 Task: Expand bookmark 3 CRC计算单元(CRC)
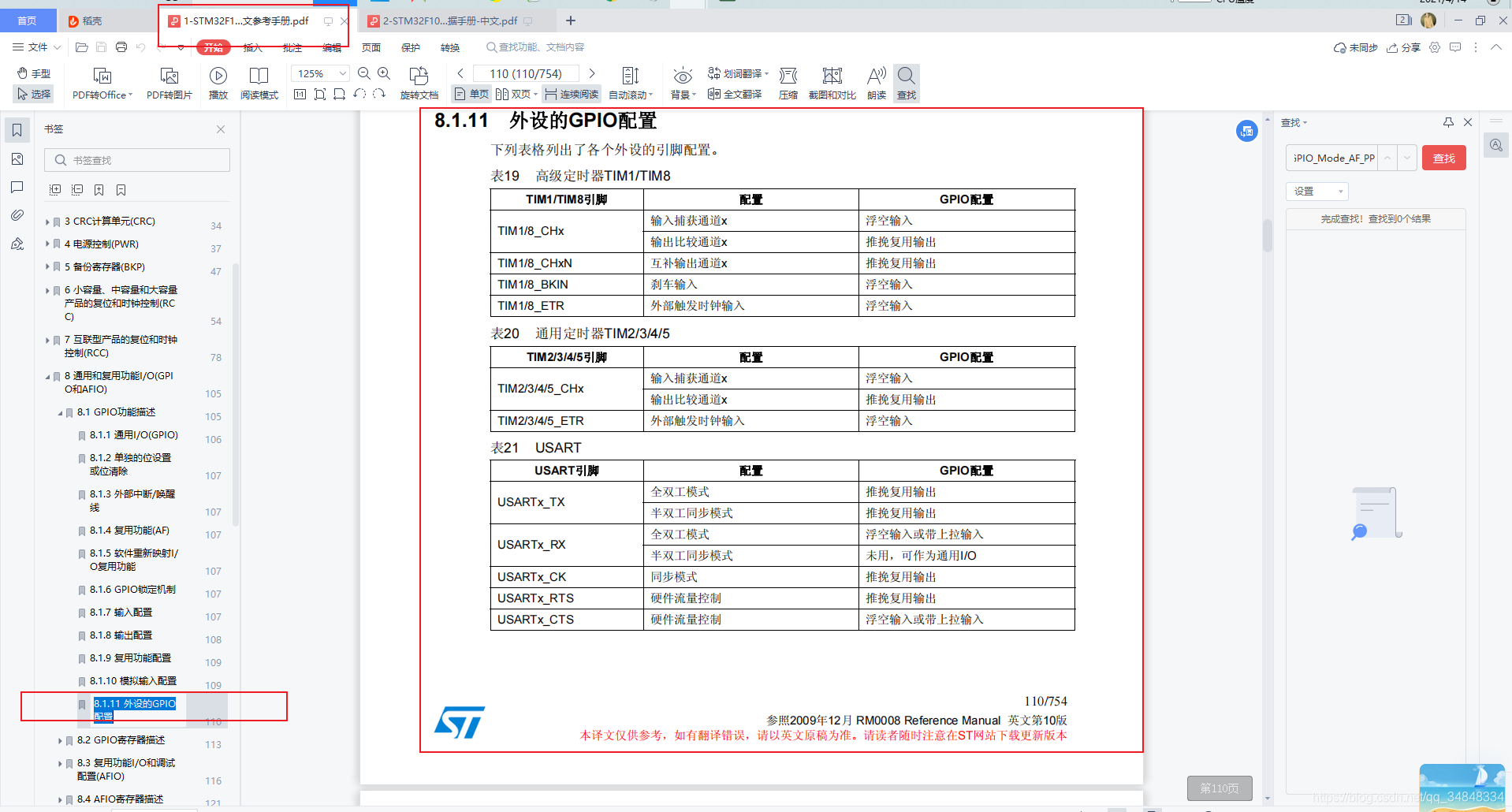[x=47, y=222]
